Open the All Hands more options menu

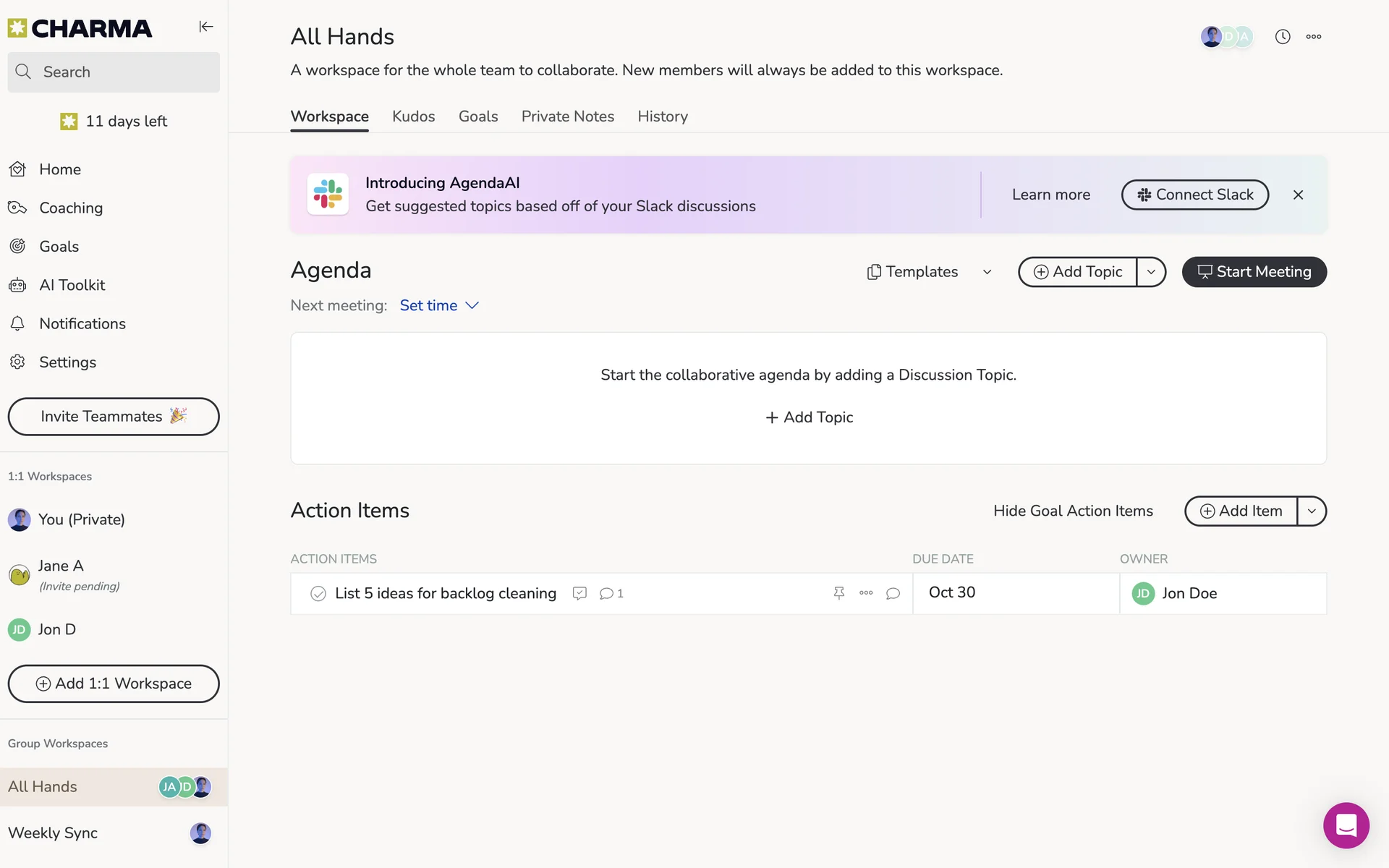1313,37
